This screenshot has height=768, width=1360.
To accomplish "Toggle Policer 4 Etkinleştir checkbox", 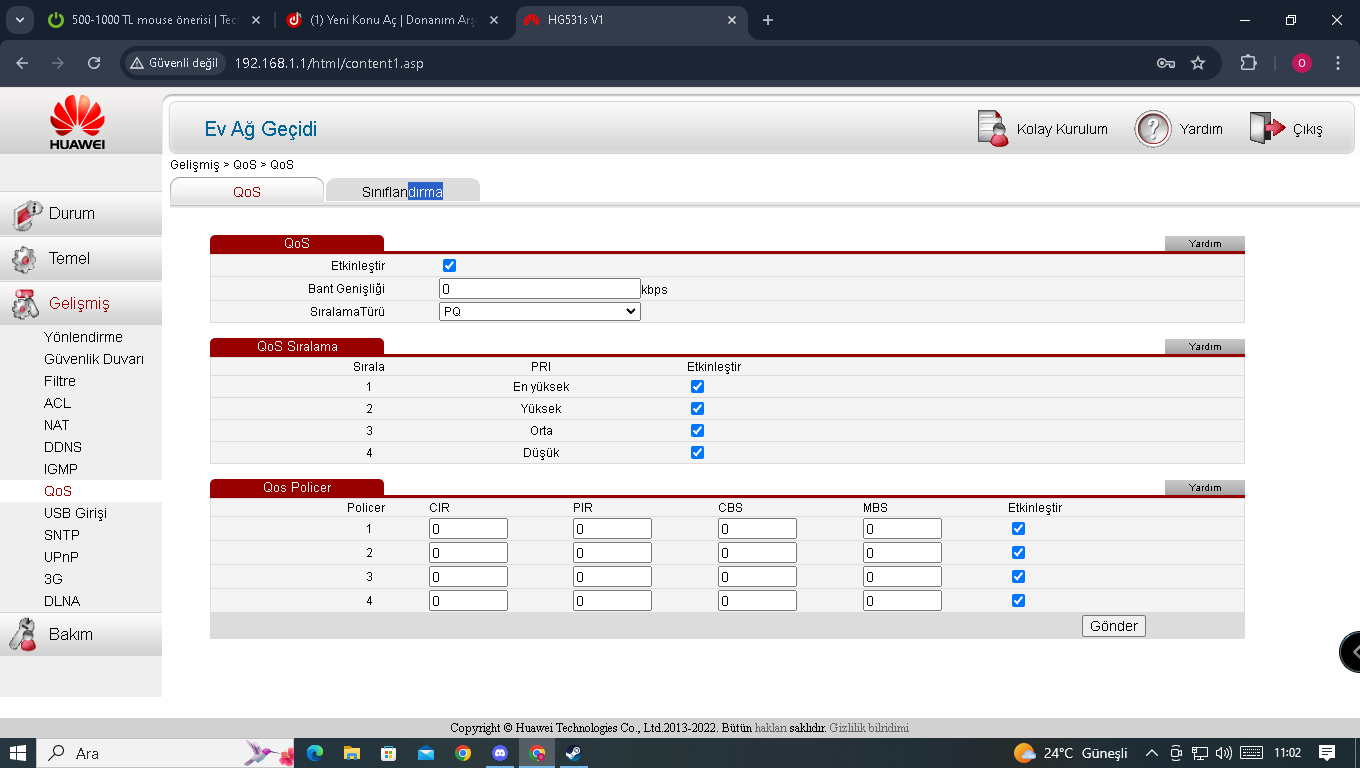I will (1018, 600).
